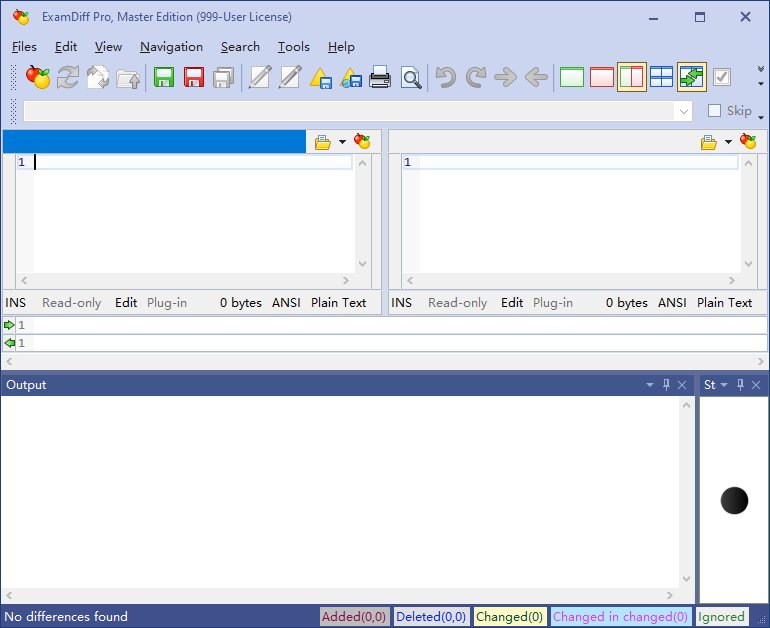Click the save both files gray floppies icon
The image size is (770, 628).
(223, 77)
